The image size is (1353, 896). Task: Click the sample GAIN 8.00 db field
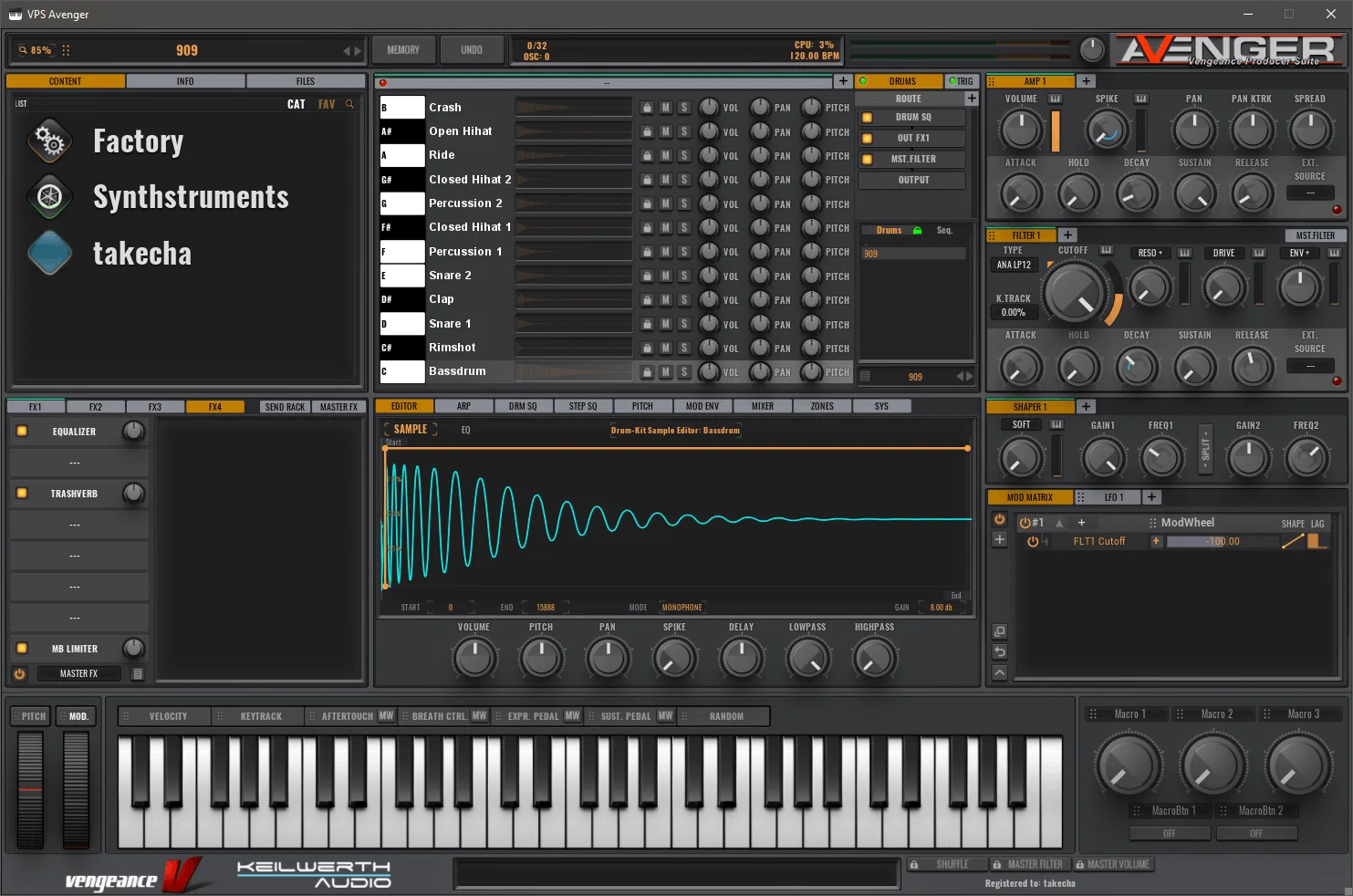point(941,608)
